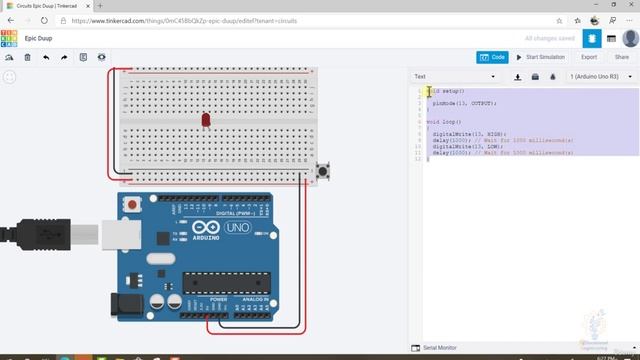Click the zoom to fit icon
640x360 pixels.
[10, 77]
